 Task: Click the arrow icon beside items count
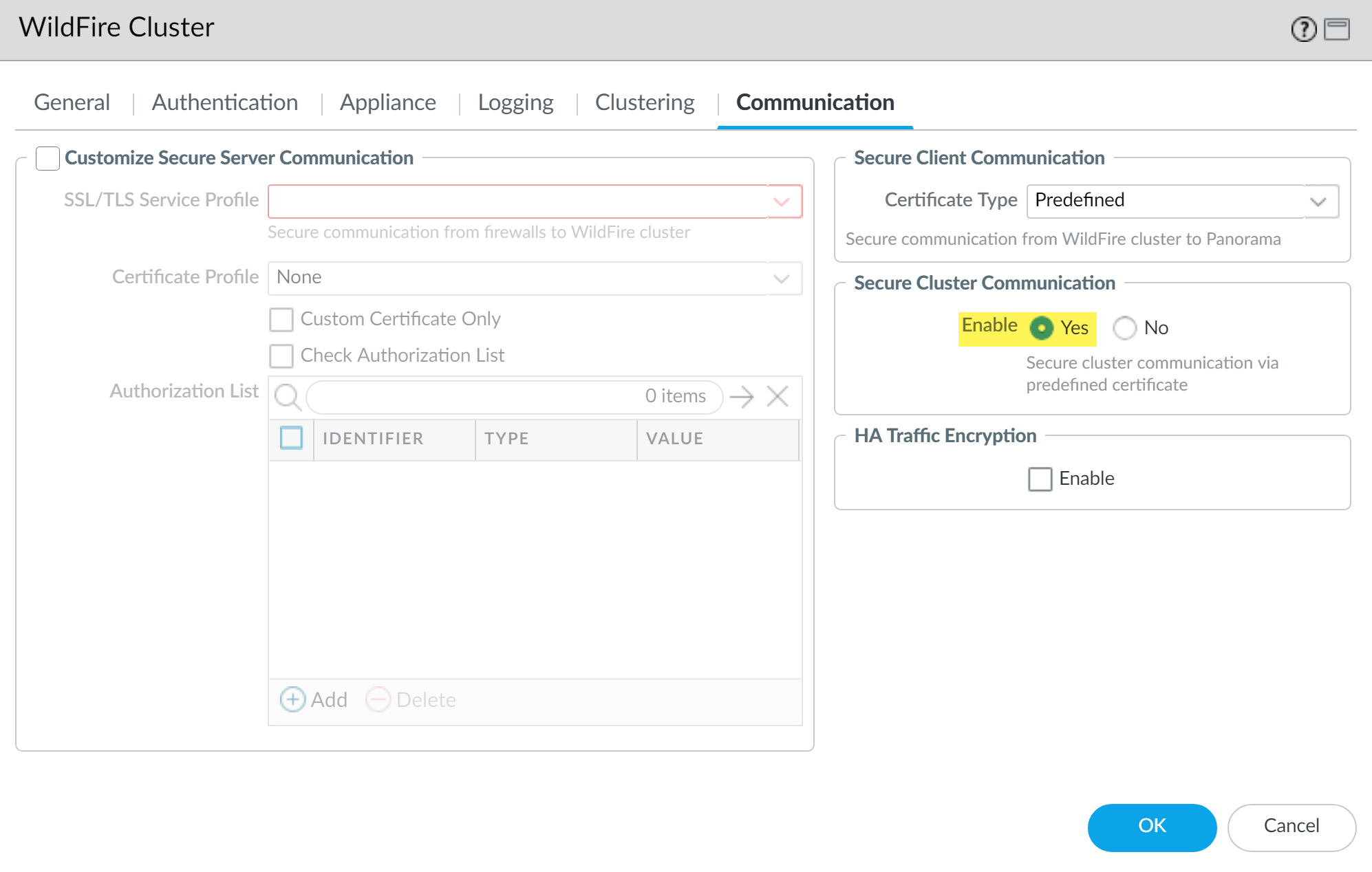click(x=742, y=397)
